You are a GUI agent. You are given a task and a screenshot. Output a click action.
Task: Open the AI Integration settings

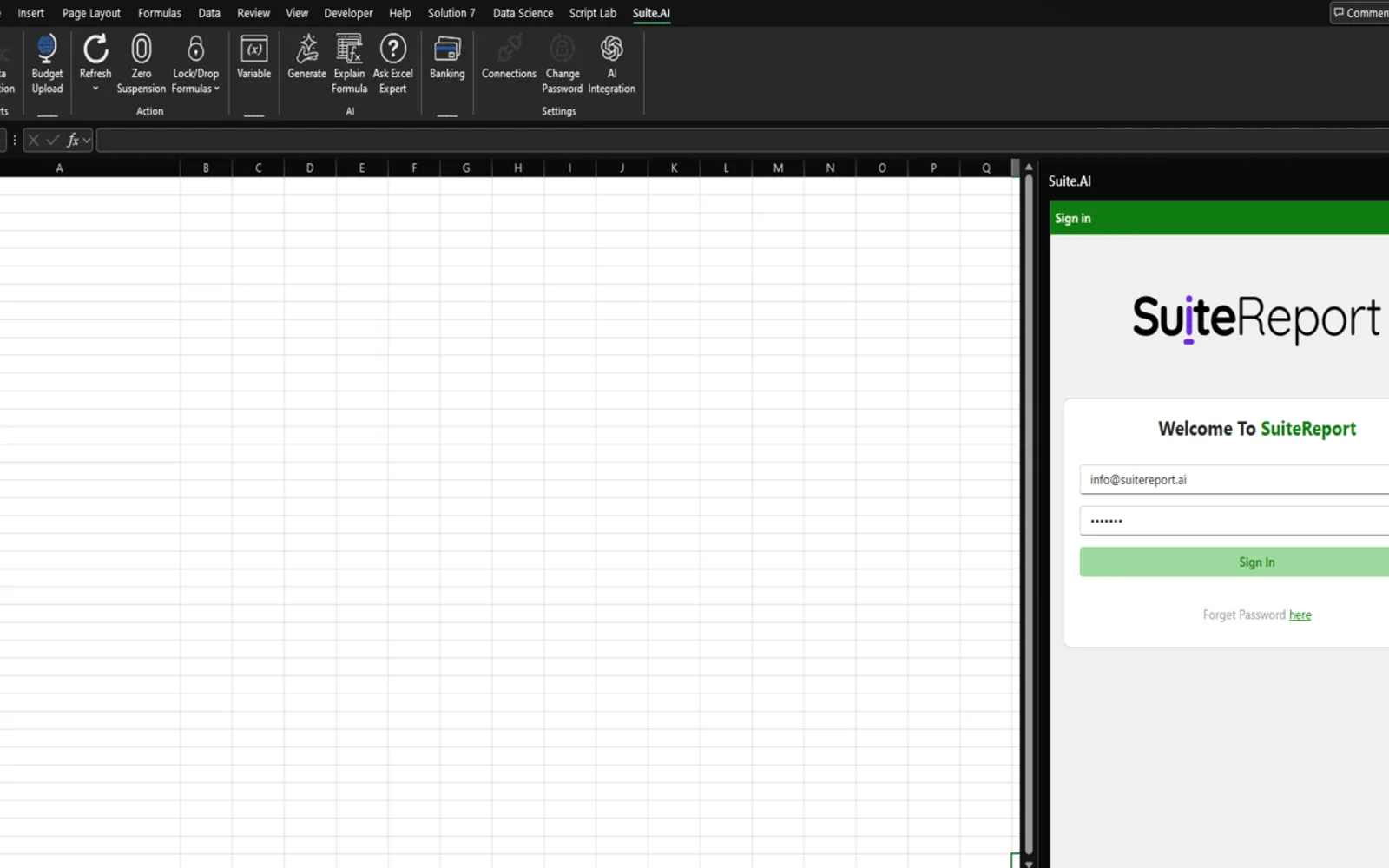point(611,63)
